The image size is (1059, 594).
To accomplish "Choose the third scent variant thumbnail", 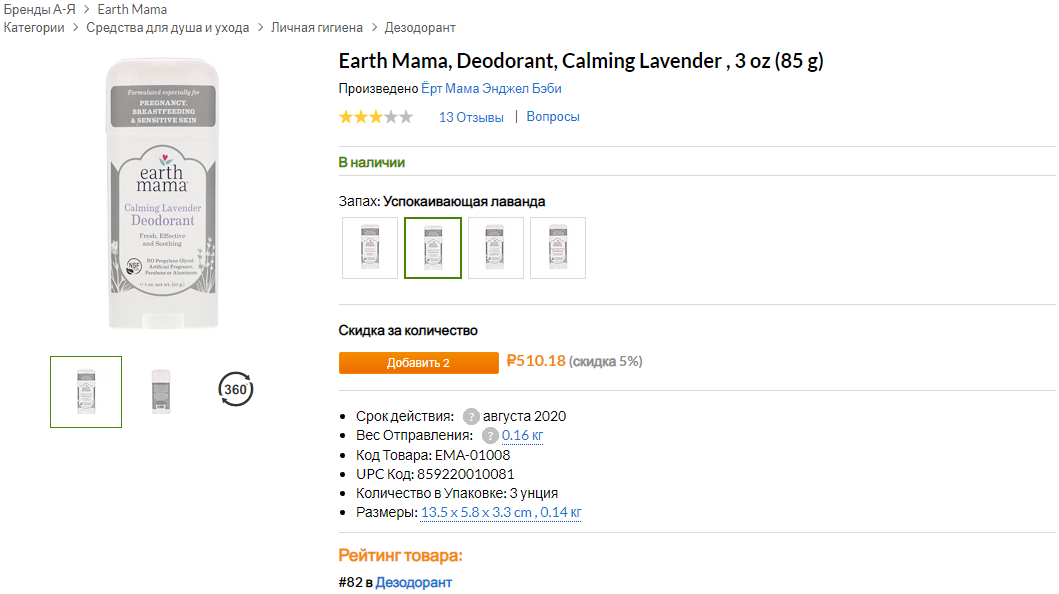I will click(x=496, y=248).
